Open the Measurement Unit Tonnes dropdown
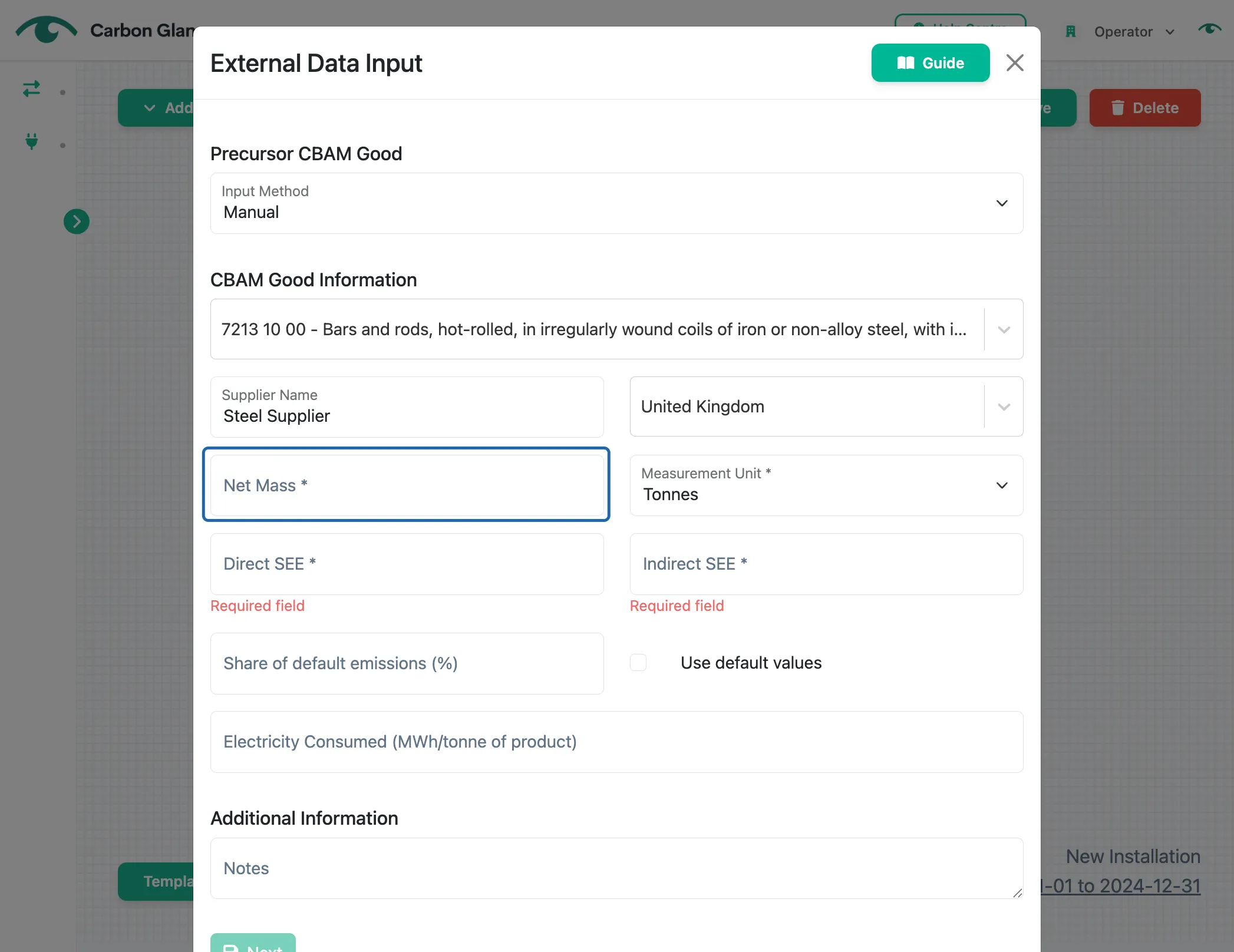 [x=826, y=485]
